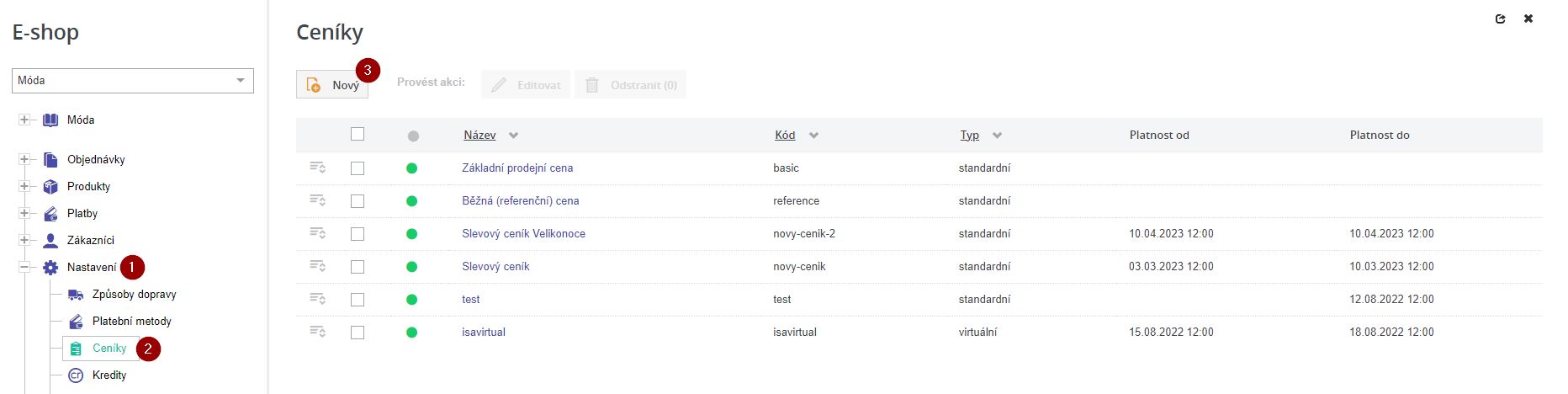Image resolution: width=1568 pixels, height=394 pixels.
Task: Expand the Móda tree node
Action: pos(24,120)
